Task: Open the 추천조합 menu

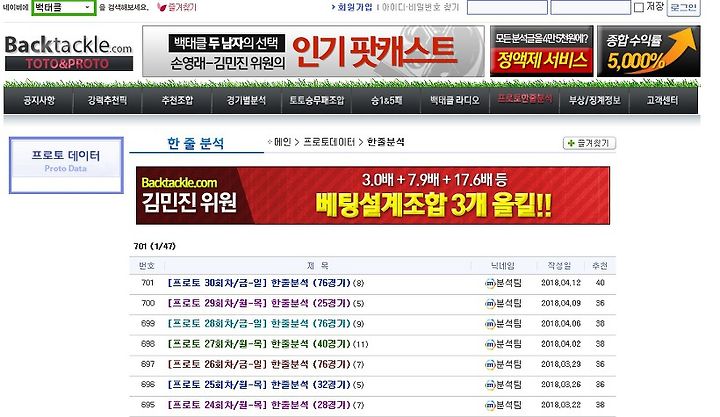Action: pos(177,100)
